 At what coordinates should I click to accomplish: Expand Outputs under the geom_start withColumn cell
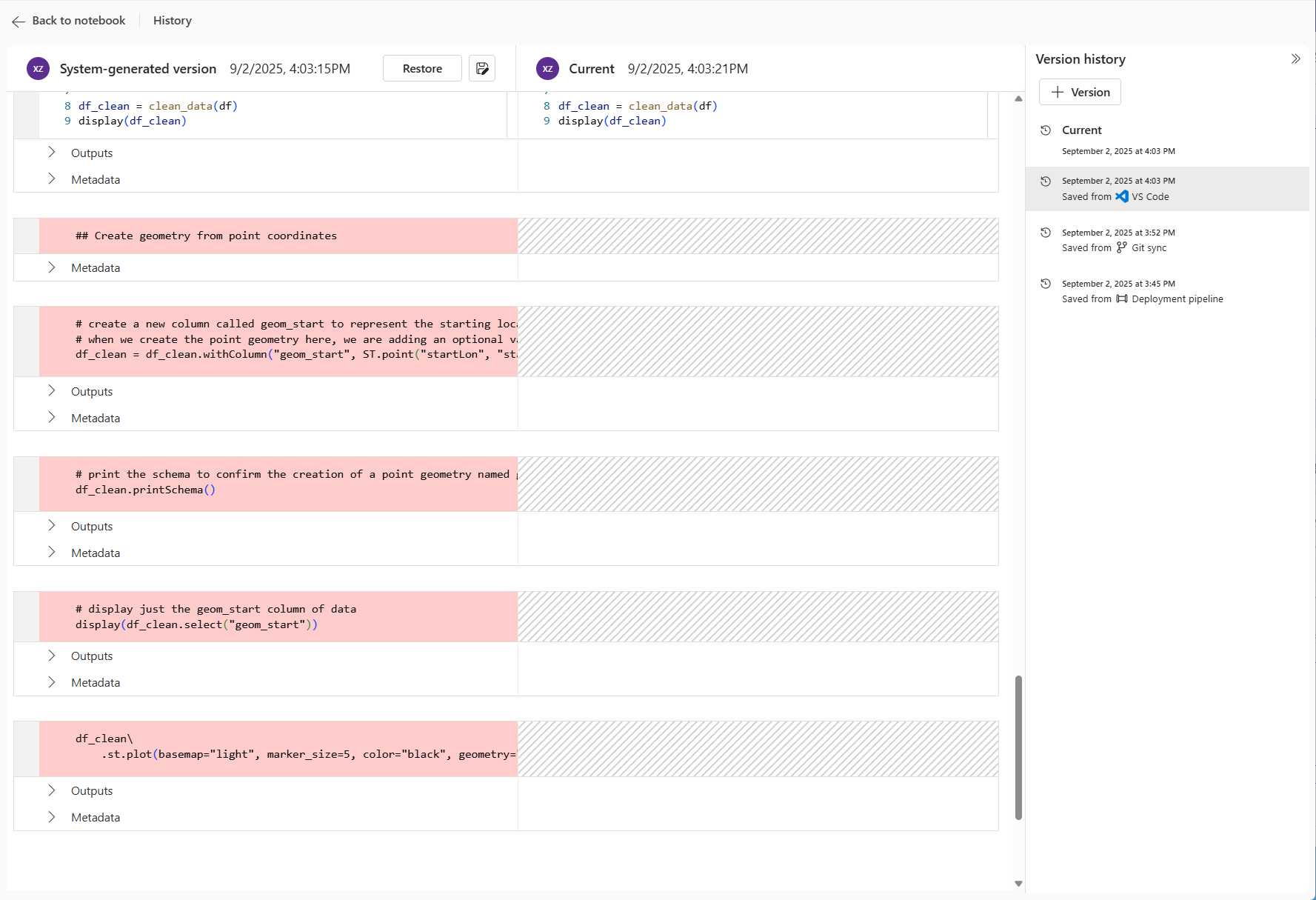(x=52, y=391)
